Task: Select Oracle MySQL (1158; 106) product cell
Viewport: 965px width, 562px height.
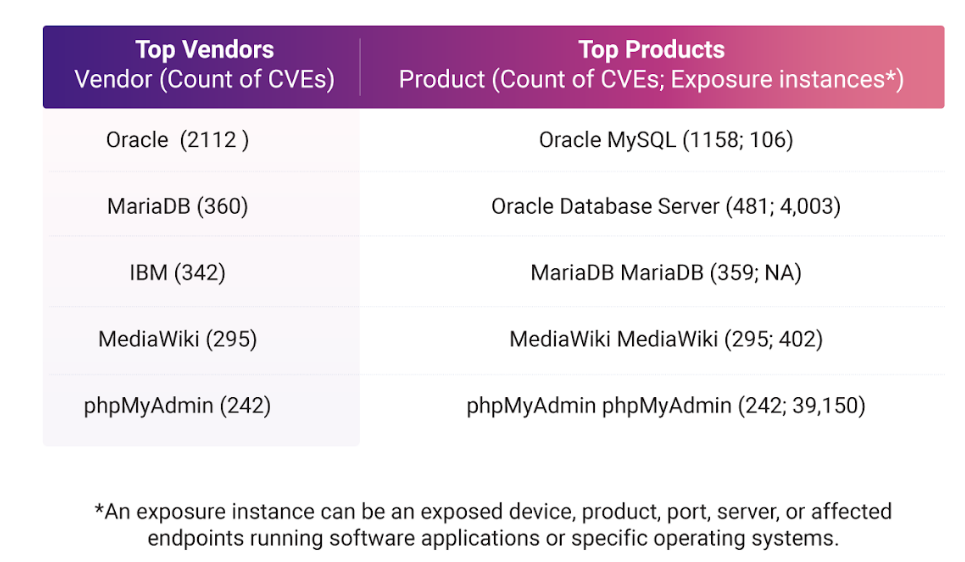Action: coord(665,140)
